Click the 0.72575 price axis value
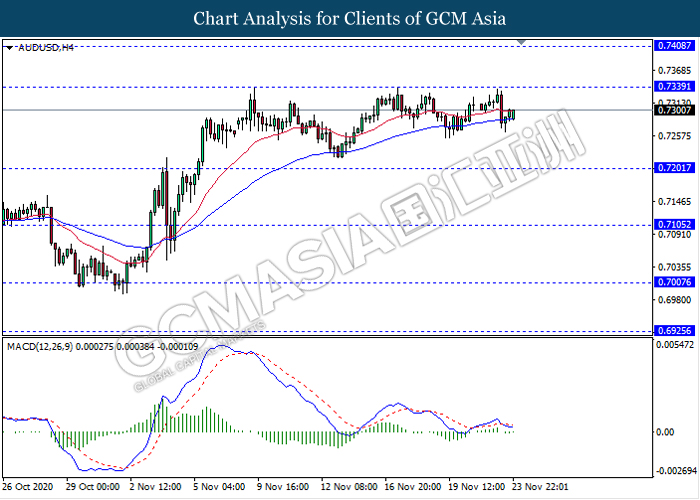The height and width of the screenshot is (500, 700). 675,136
